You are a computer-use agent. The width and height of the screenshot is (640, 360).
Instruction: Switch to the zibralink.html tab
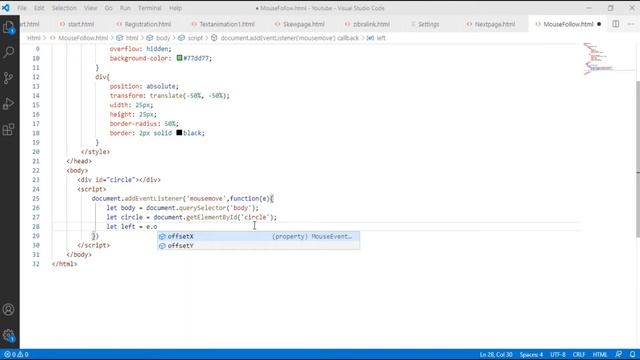point(367,24)
